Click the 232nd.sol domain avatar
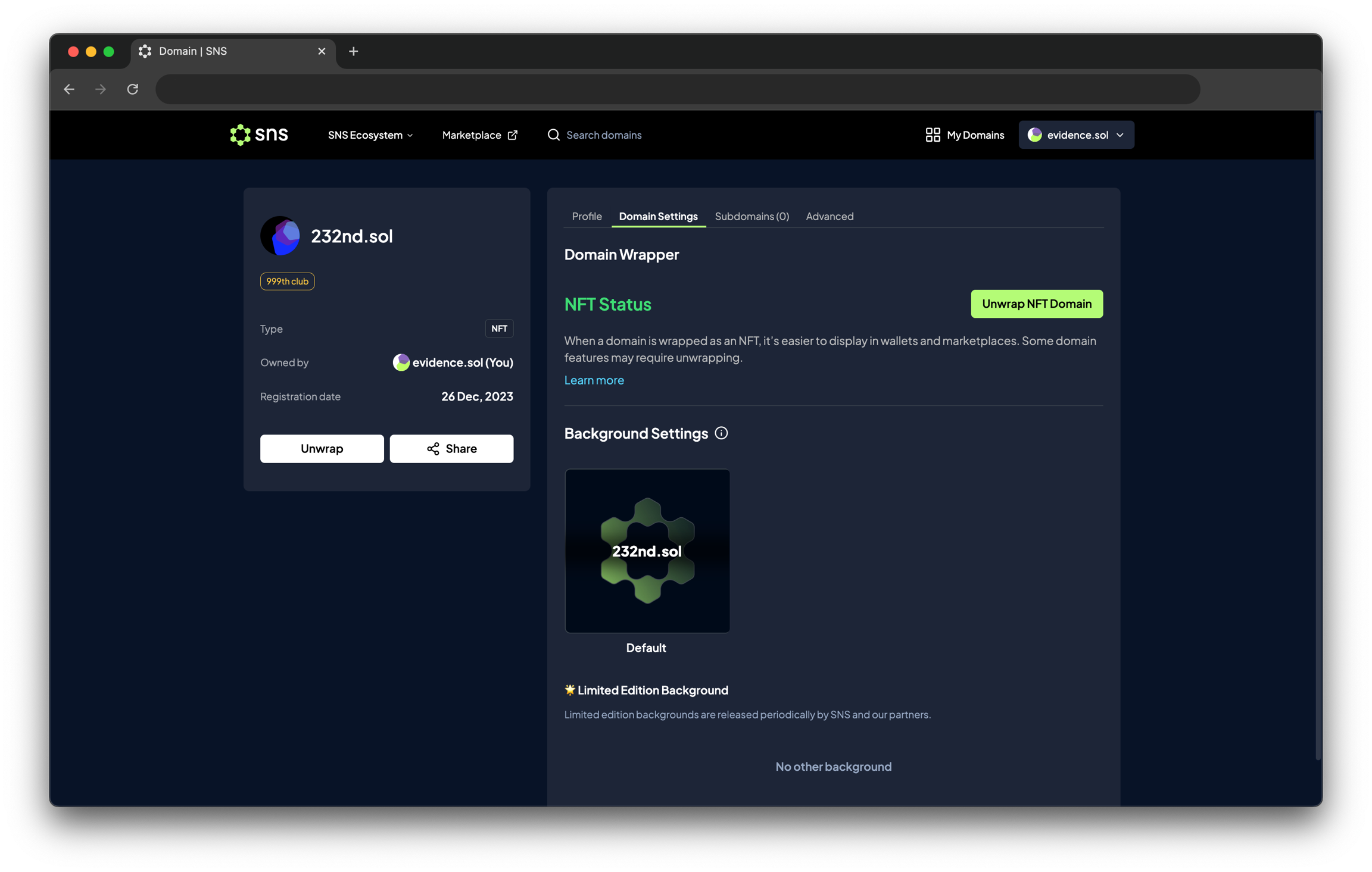The image size is (1372, 872). pos(280,236)
